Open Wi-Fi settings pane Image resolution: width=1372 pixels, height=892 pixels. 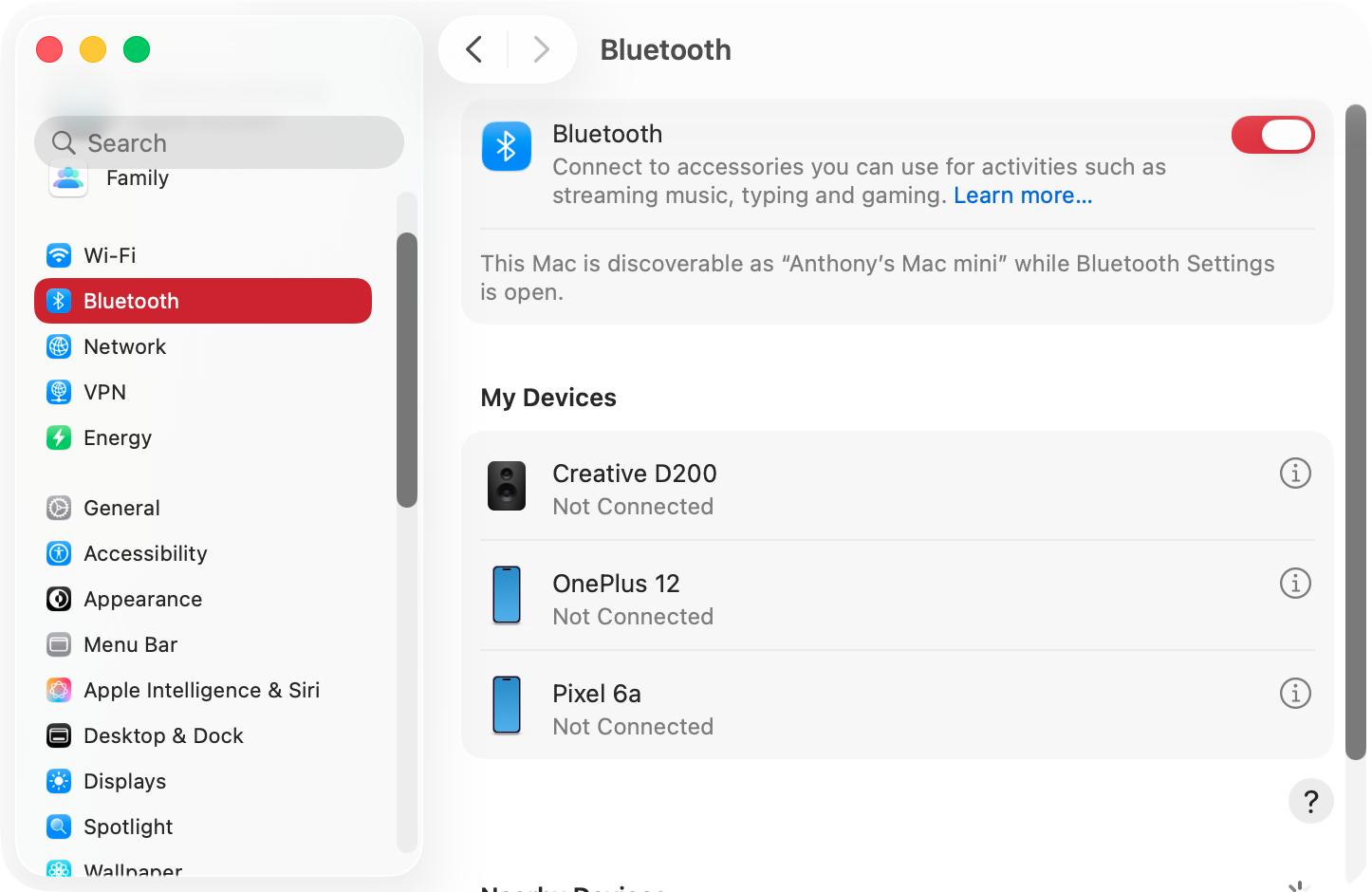[203, 255]
